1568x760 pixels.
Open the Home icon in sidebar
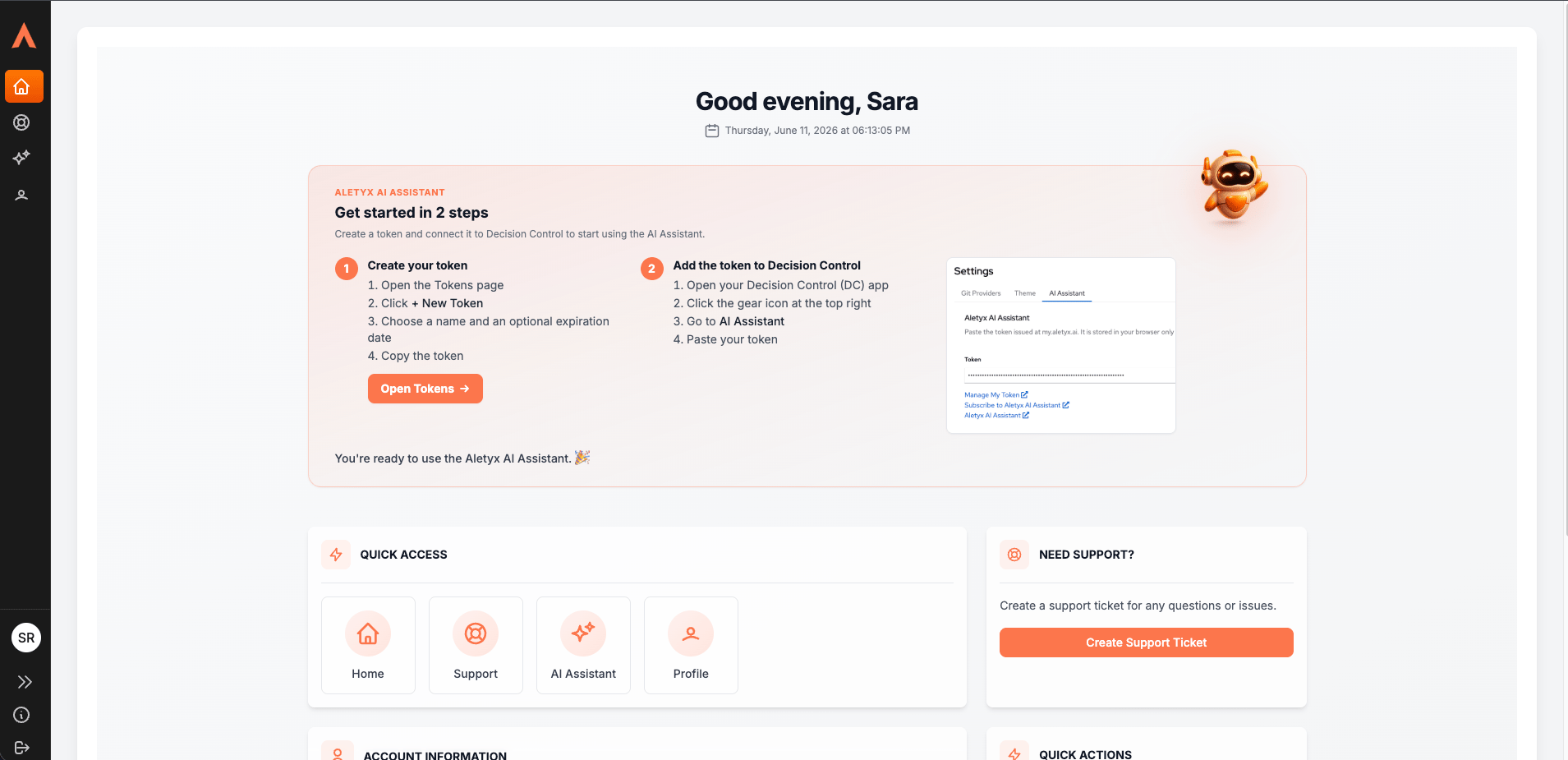[24, 86]
